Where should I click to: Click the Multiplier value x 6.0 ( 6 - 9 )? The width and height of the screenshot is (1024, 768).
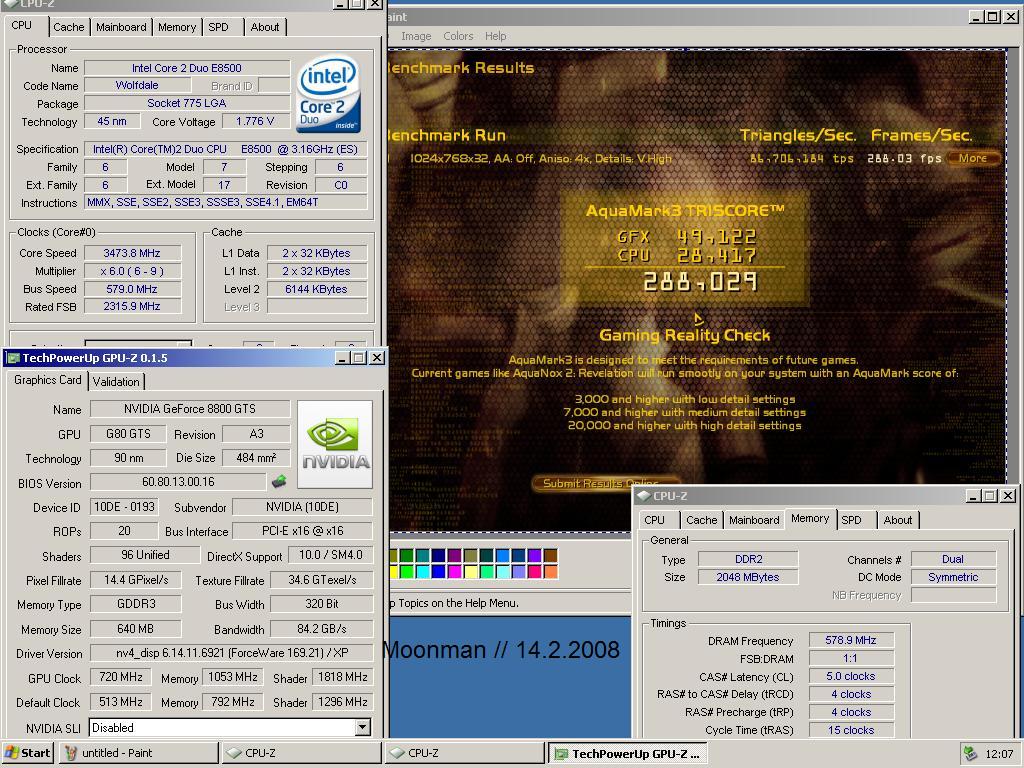click(132, 271)
